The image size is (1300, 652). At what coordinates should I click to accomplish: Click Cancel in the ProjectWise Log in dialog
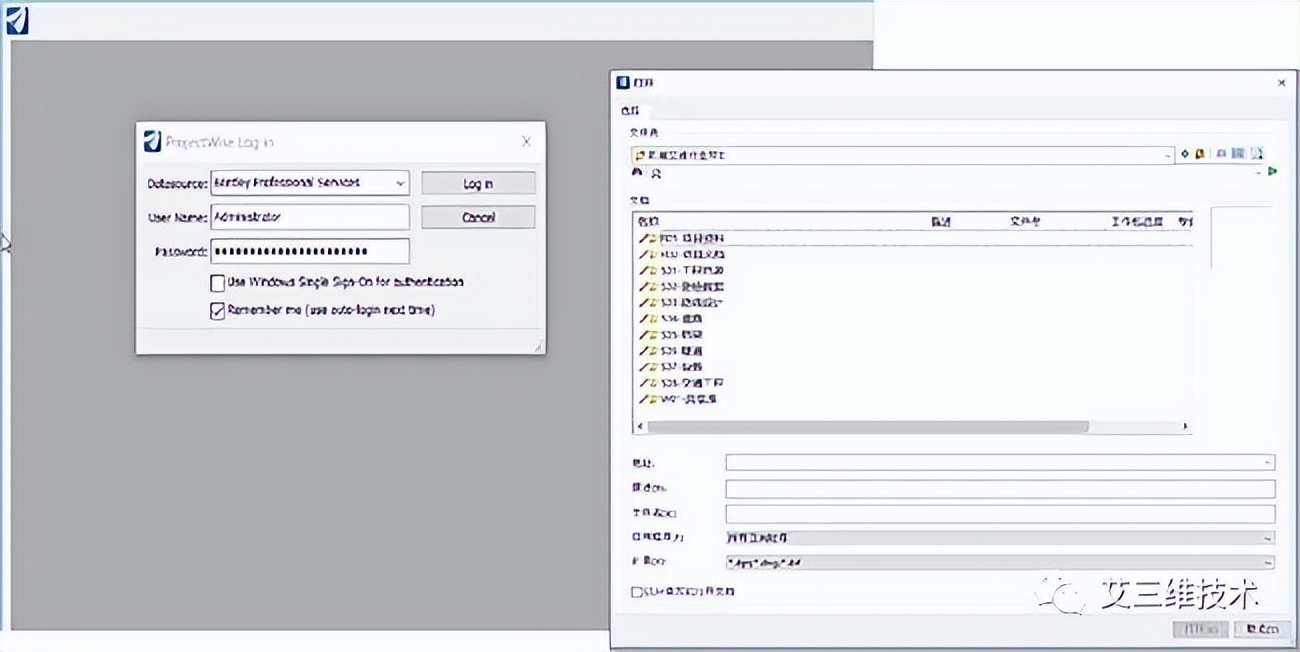[x=478, y=217]
